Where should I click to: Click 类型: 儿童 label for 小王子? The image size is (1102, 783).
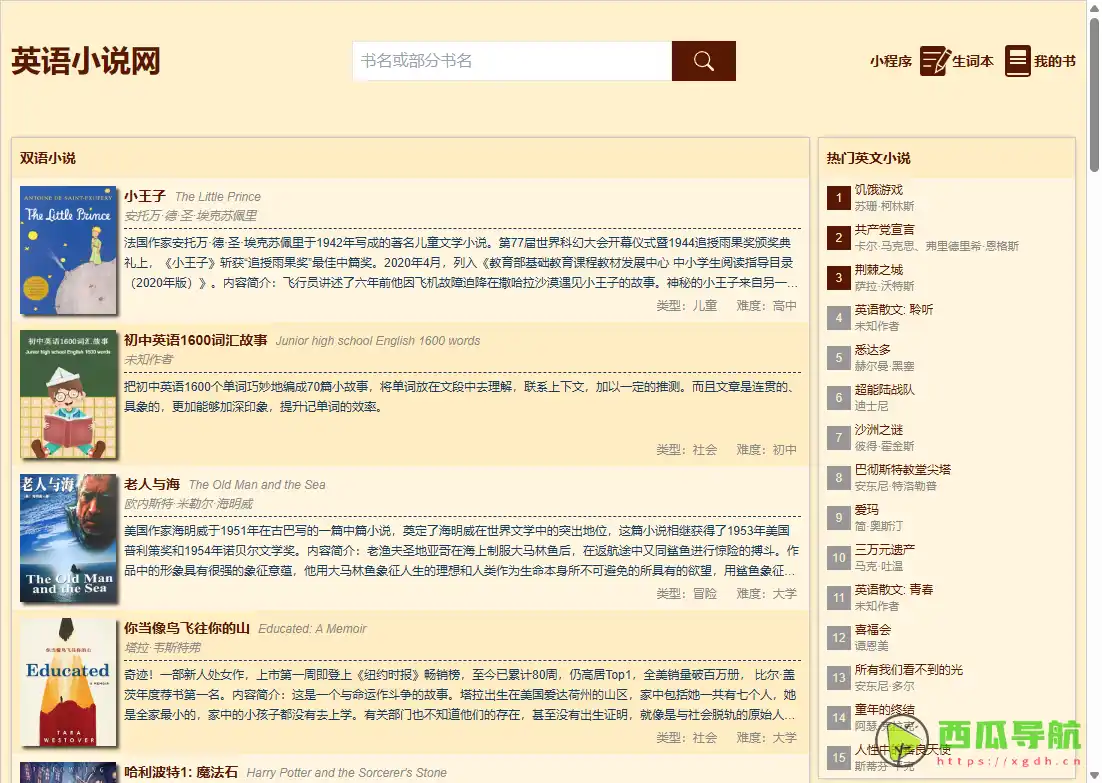coord(687,306)
